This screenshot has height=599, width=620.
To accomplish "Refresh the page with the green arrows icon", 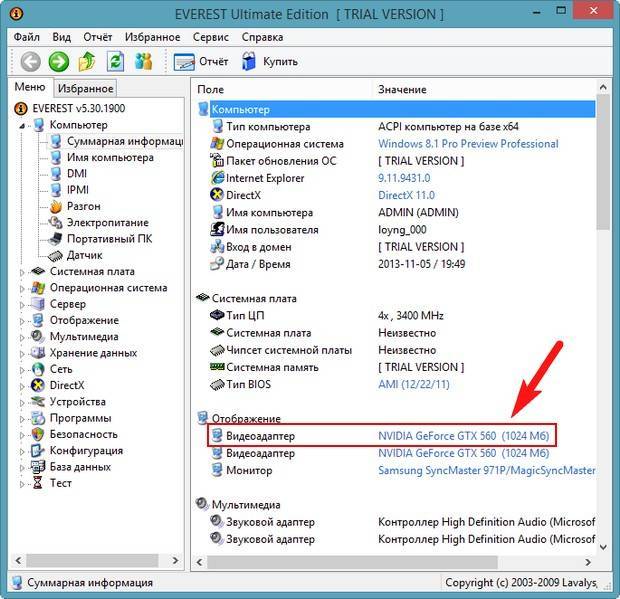I will pos(115,62).
